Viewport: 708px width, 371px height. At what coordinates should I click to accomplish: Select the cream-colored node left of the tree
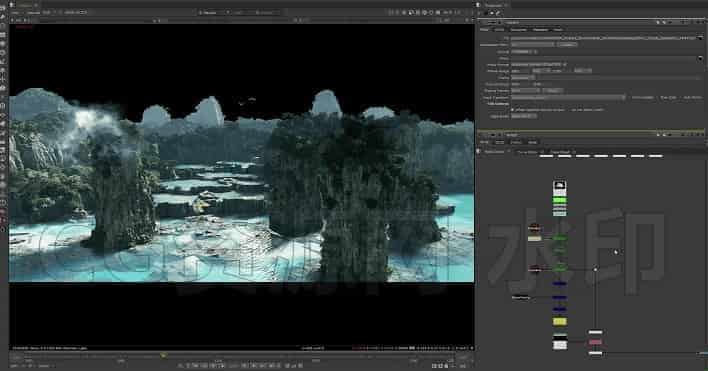pos(535,238)
